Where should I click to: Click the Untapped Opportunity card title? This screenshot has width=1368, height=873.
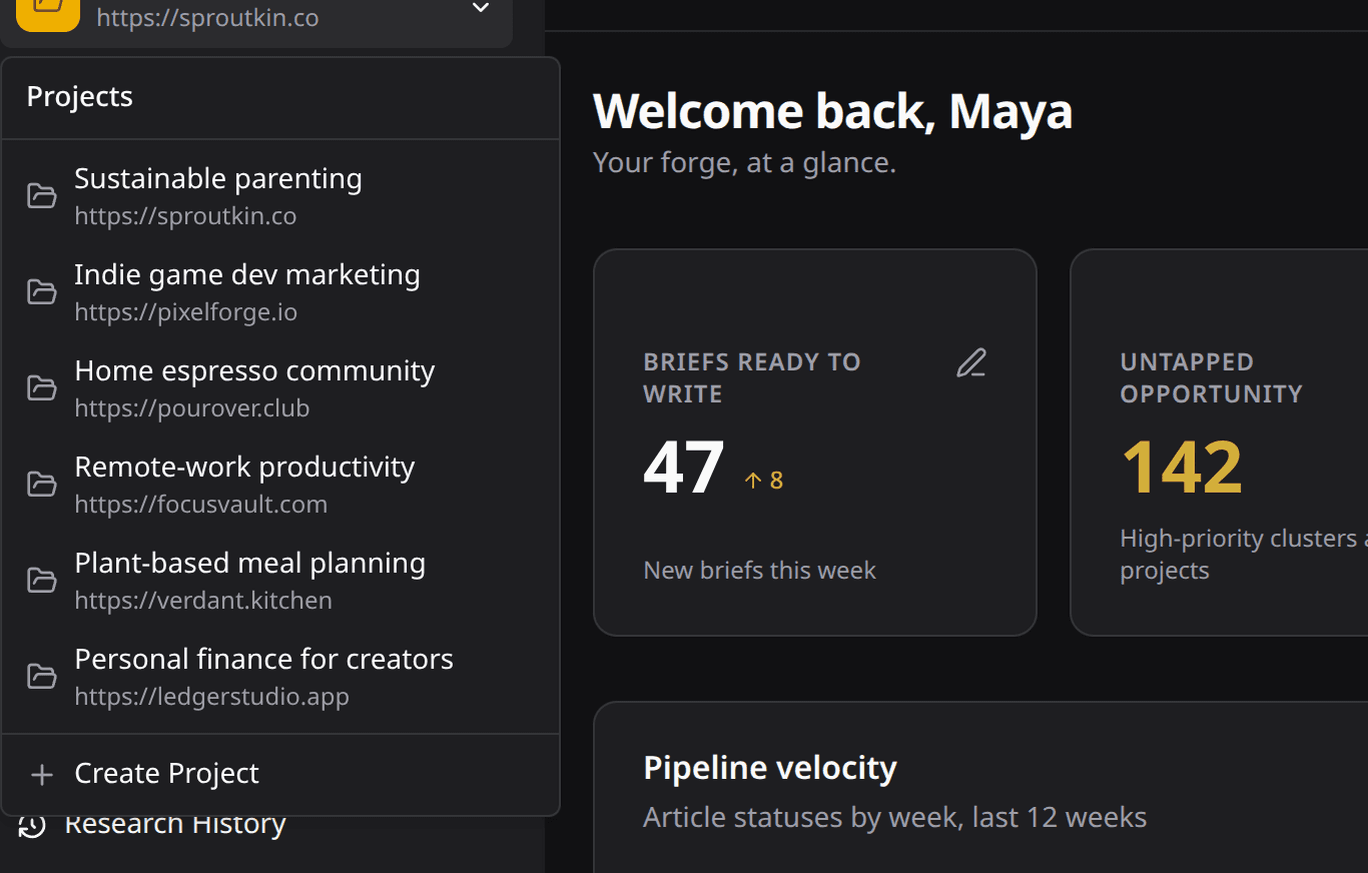click(1211, 378)
